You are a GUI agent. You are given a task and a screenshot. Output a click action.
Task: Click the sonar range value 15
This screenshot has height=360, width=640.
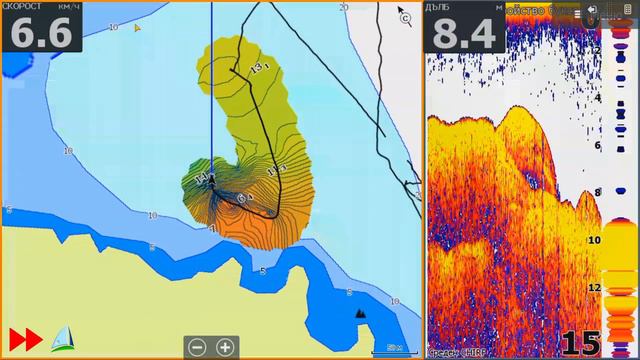[581, 343]
